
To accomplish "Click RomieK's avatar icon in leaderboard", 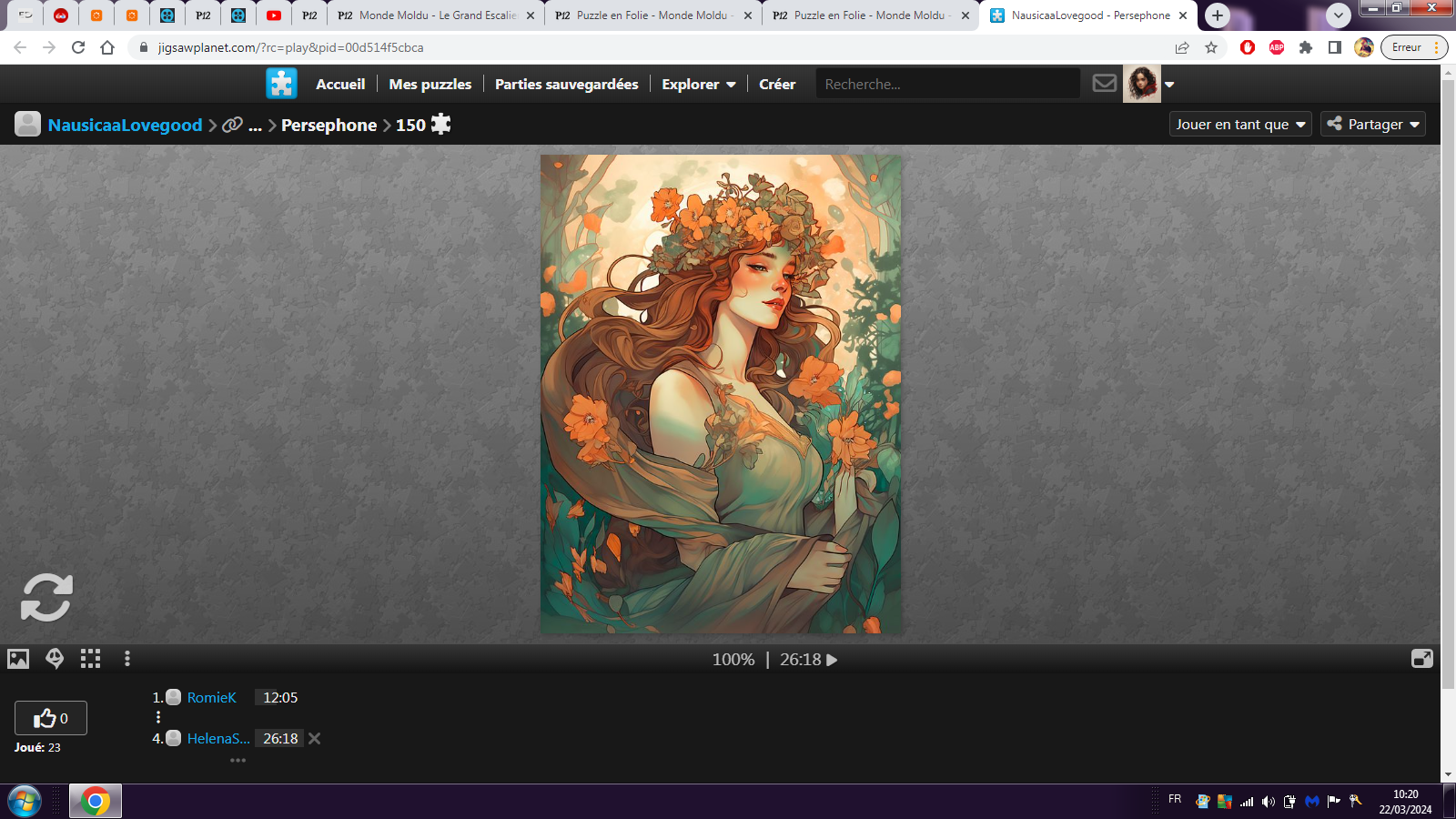I will (x=173, y=698).
